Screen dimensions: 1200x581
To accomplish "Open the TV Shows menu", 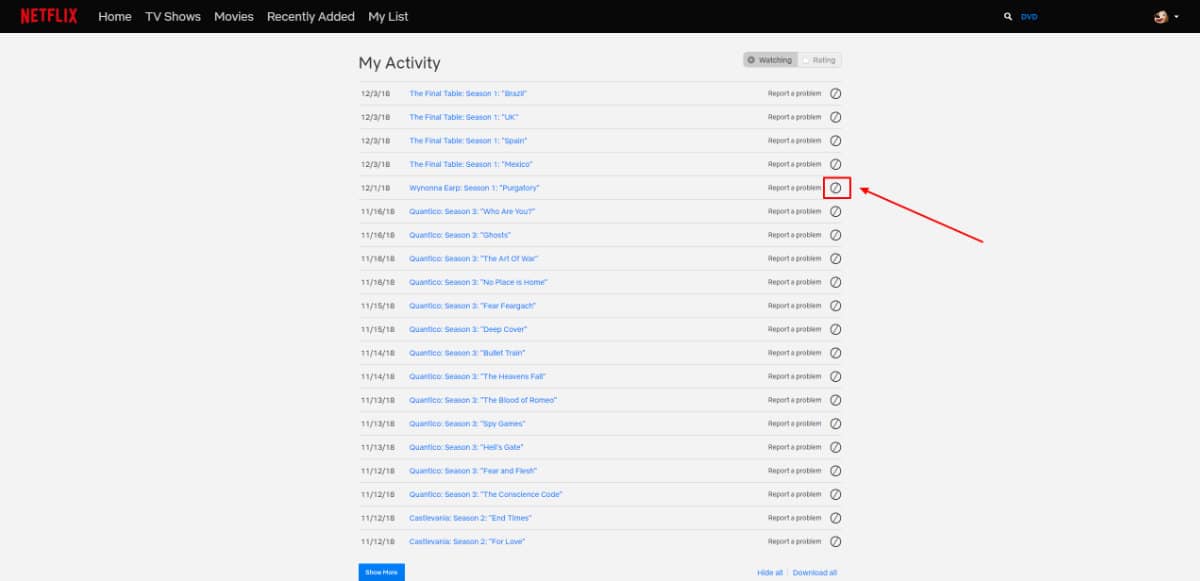I will click(x=172, y=16).
